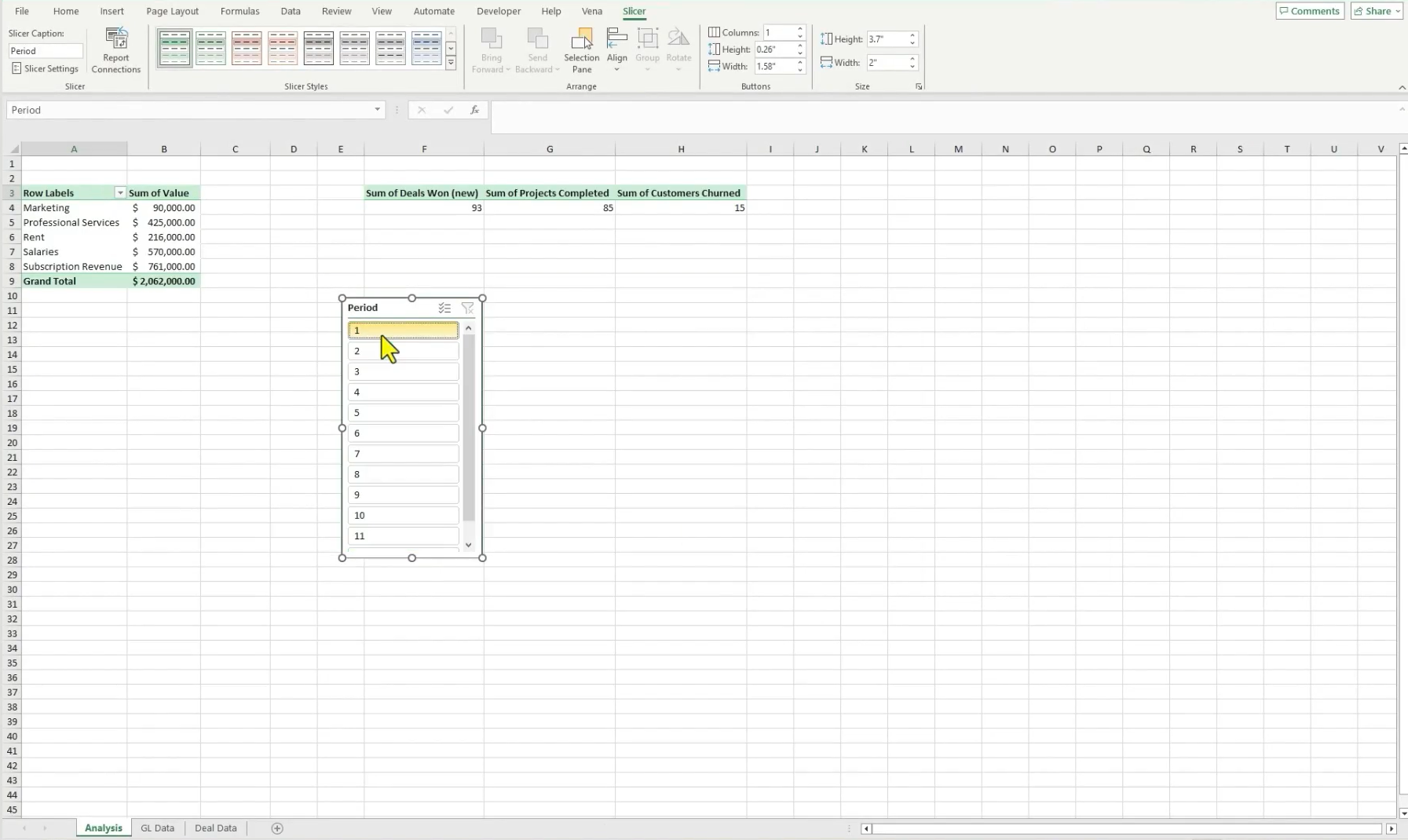Image resolution: width=1408 pixels, height=840 pixels.
Task: Toggle slicer Multi-Select mode
Action: coord(444,309)
